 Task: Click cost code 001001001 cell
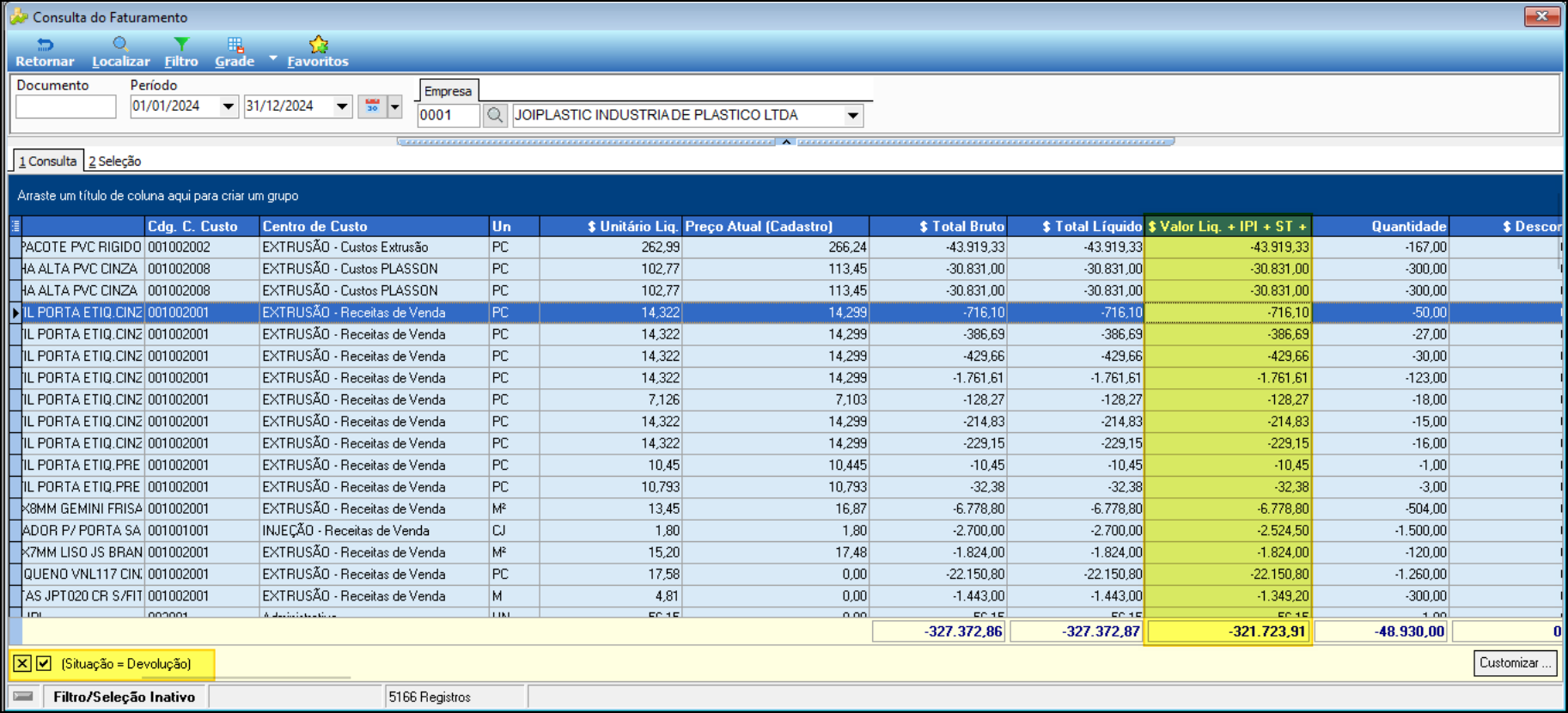click(202, 531)
